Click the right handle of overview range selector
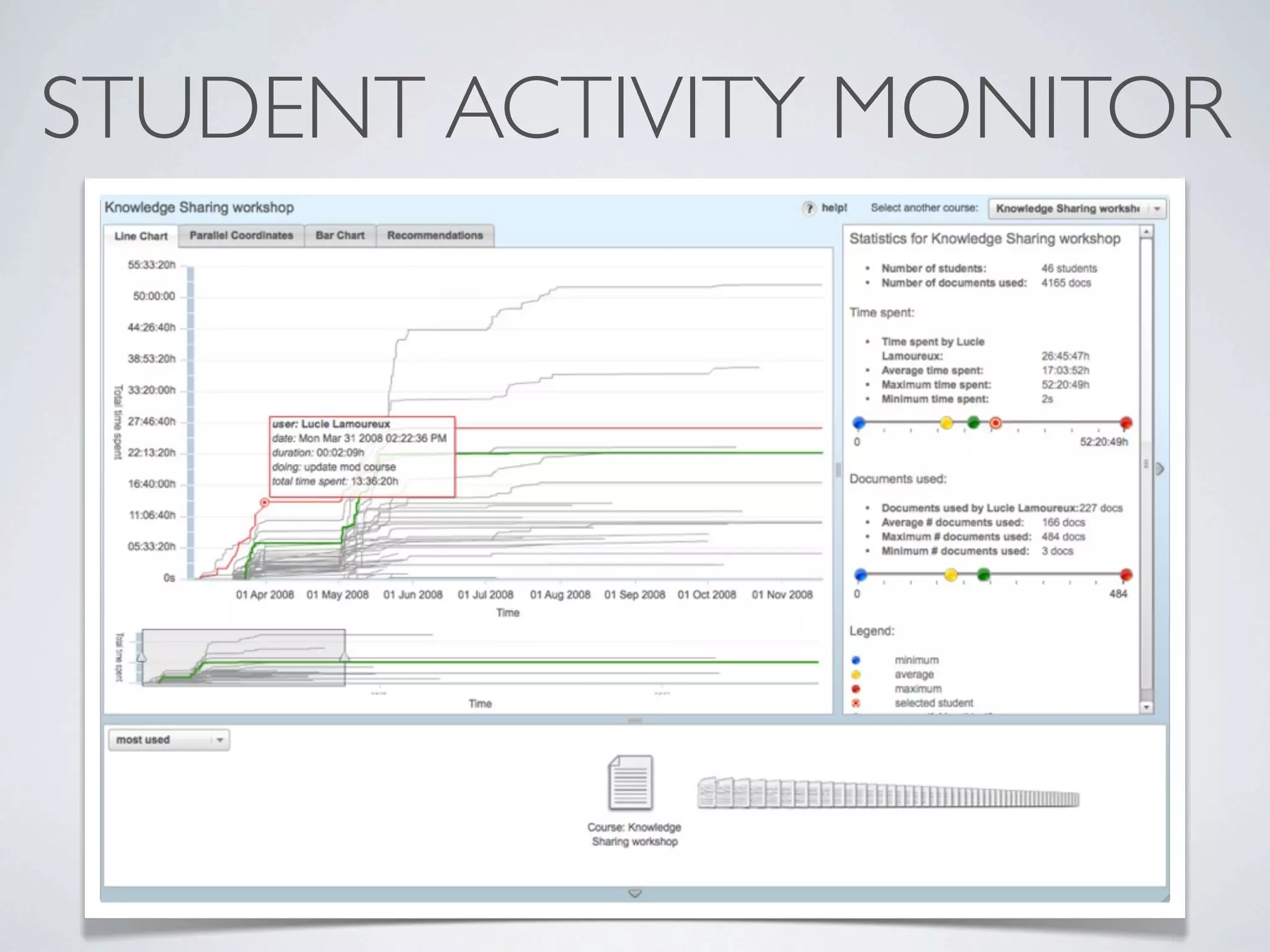The width and height of the screenshot is (1270, 952). point(344,656)
